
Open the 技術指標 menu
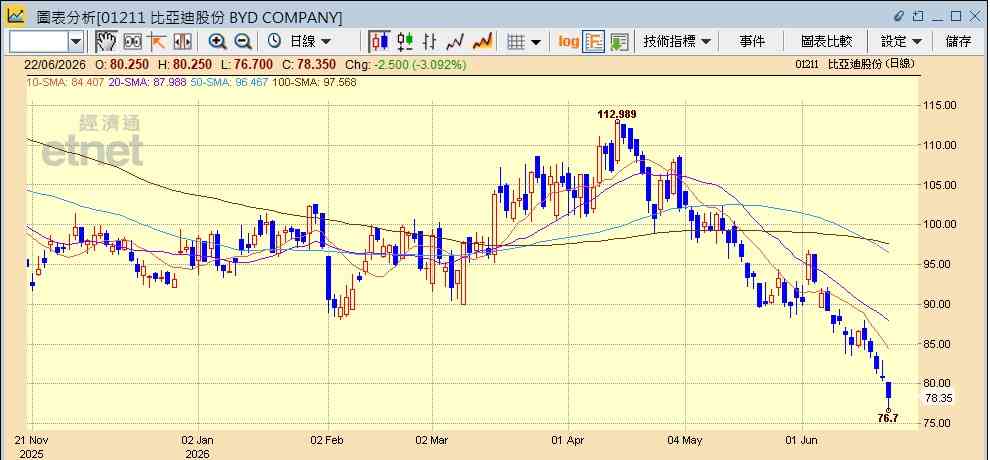[x=677, y=42]
